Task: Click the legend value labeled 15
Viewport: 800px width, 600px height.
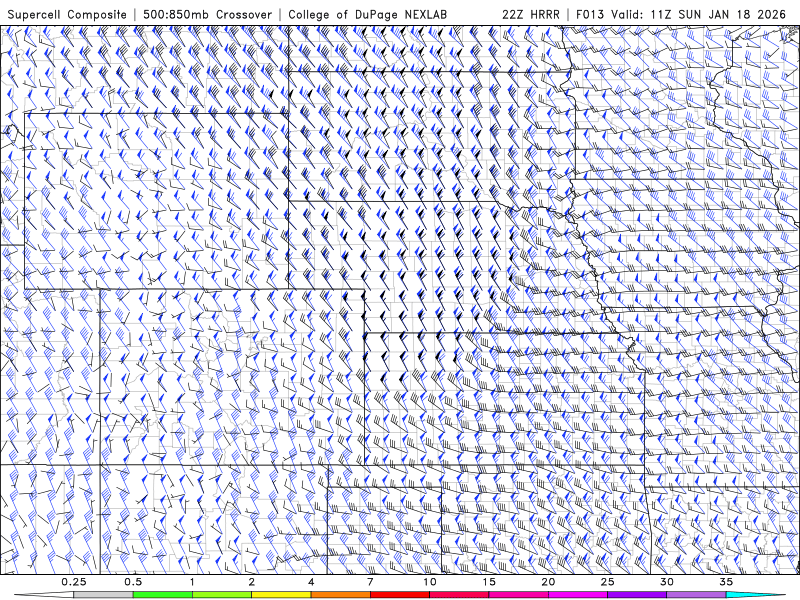Action: (489, 582)
